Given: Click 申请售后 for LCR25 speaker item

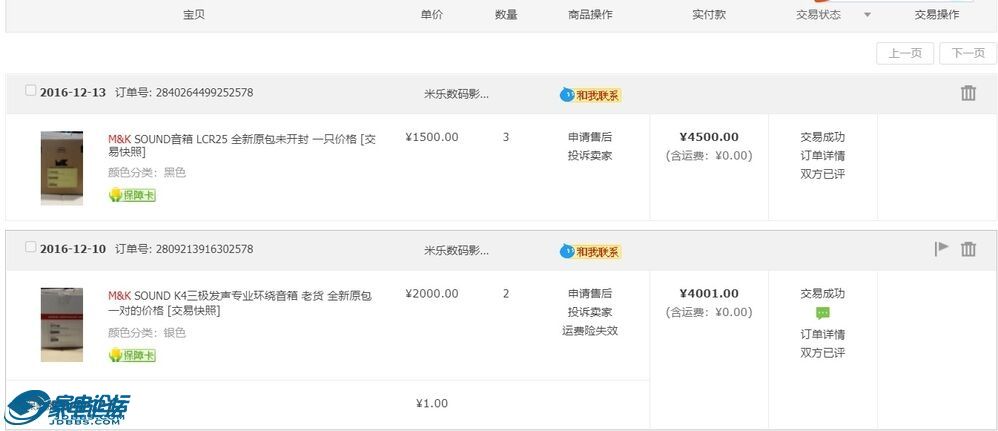Looking at the screenshot, I should [590, 137].
